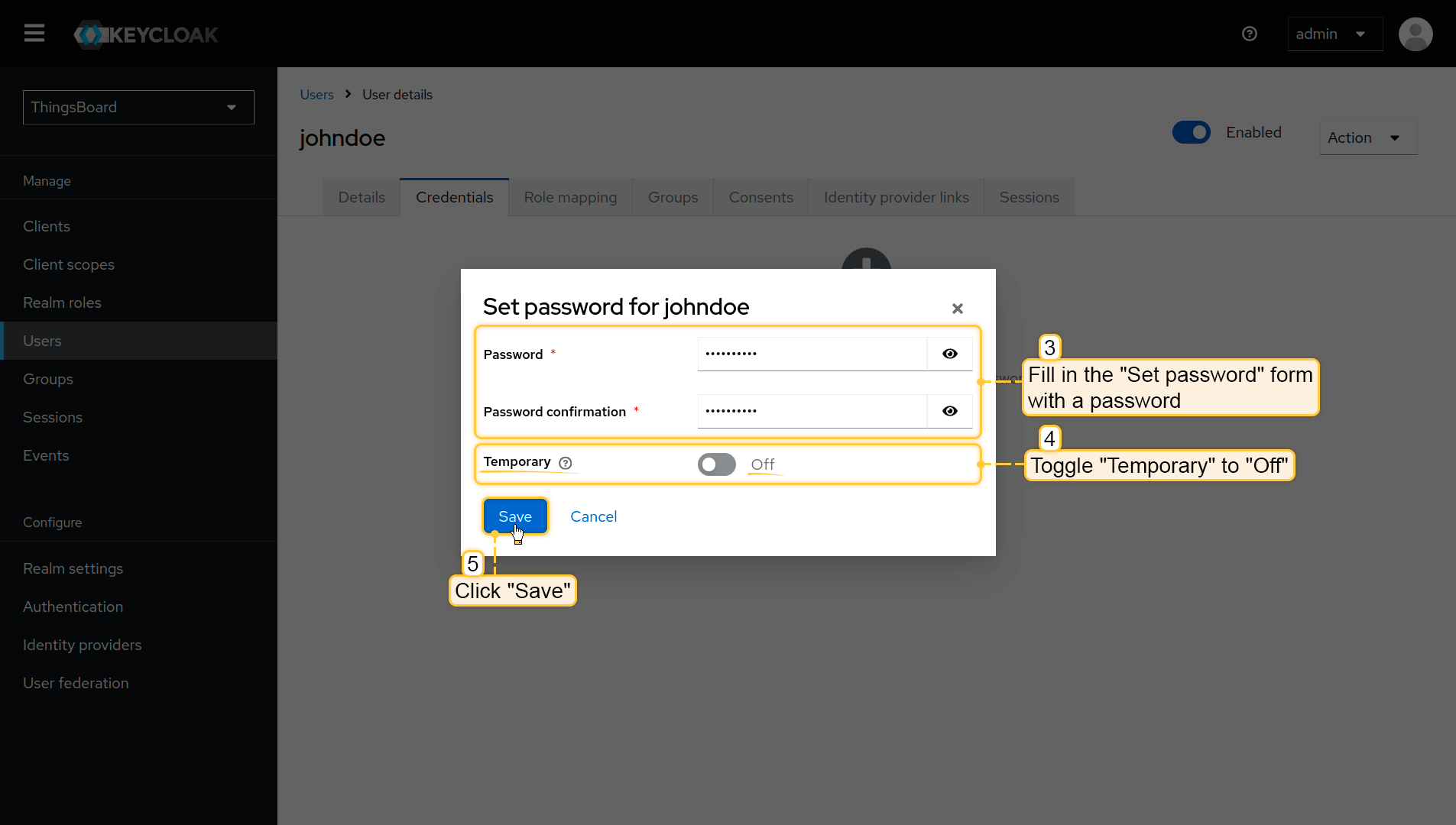Screen dimensions: 1456x825
Task: Click the Keycloak logo
Action: pos(146,34)
